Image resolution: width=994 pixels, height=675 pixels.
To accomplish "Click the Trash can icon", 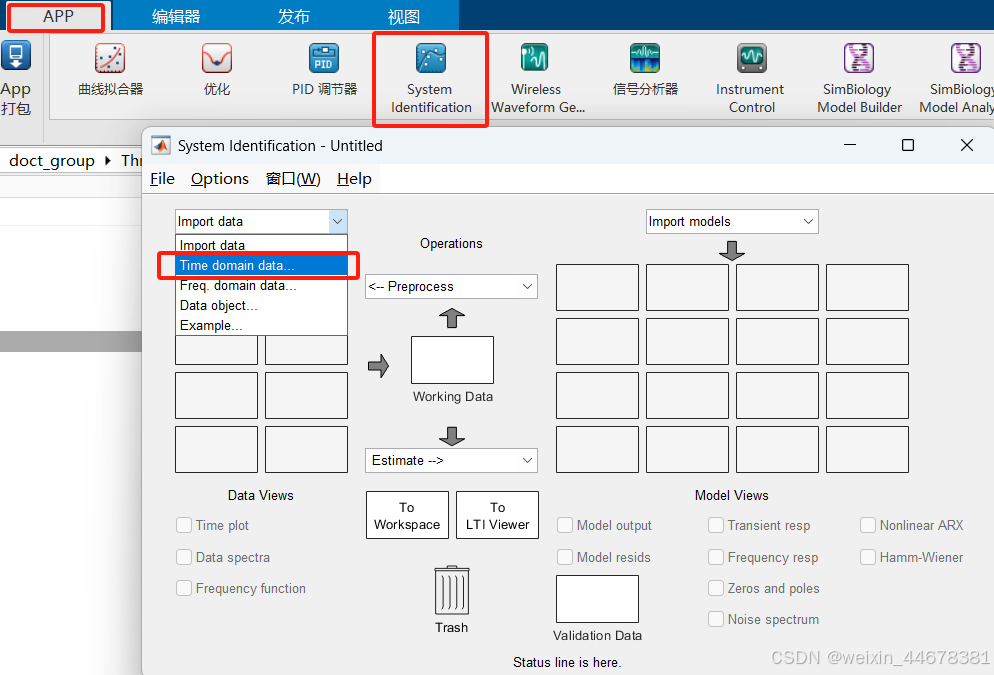I will (x=452, y=590).
